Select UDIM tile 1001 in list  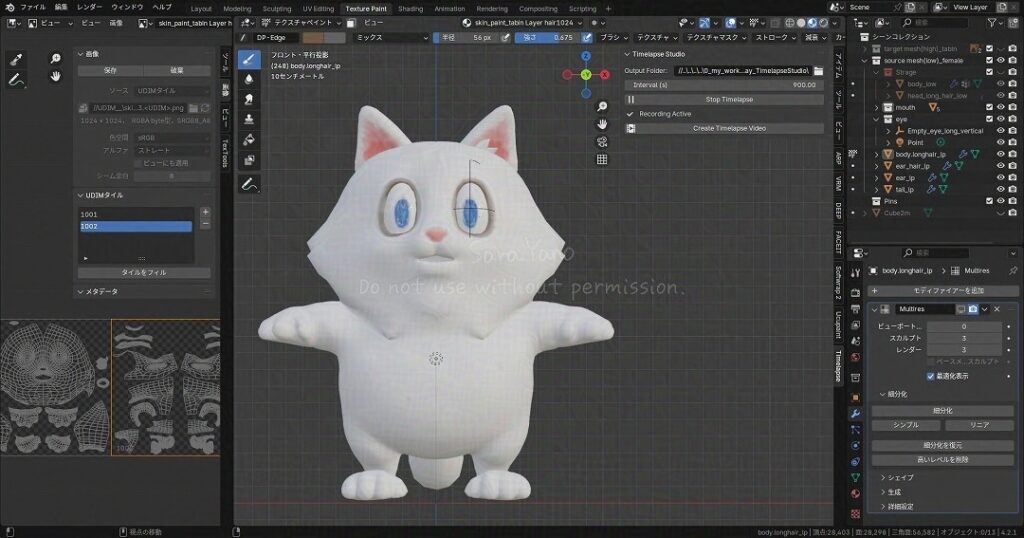(x=135, y=214)
